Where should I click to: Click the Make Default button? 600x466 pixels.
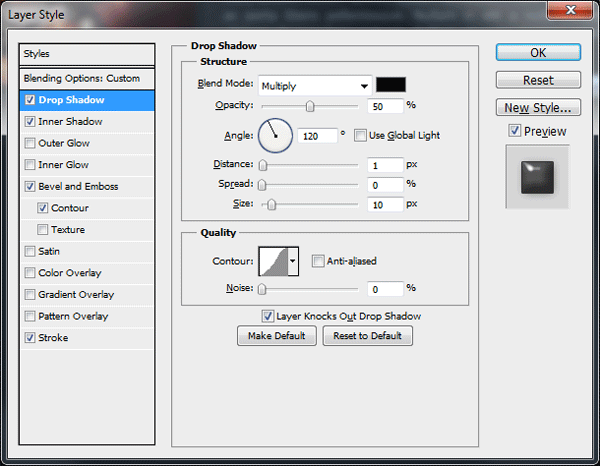[277, 336]
